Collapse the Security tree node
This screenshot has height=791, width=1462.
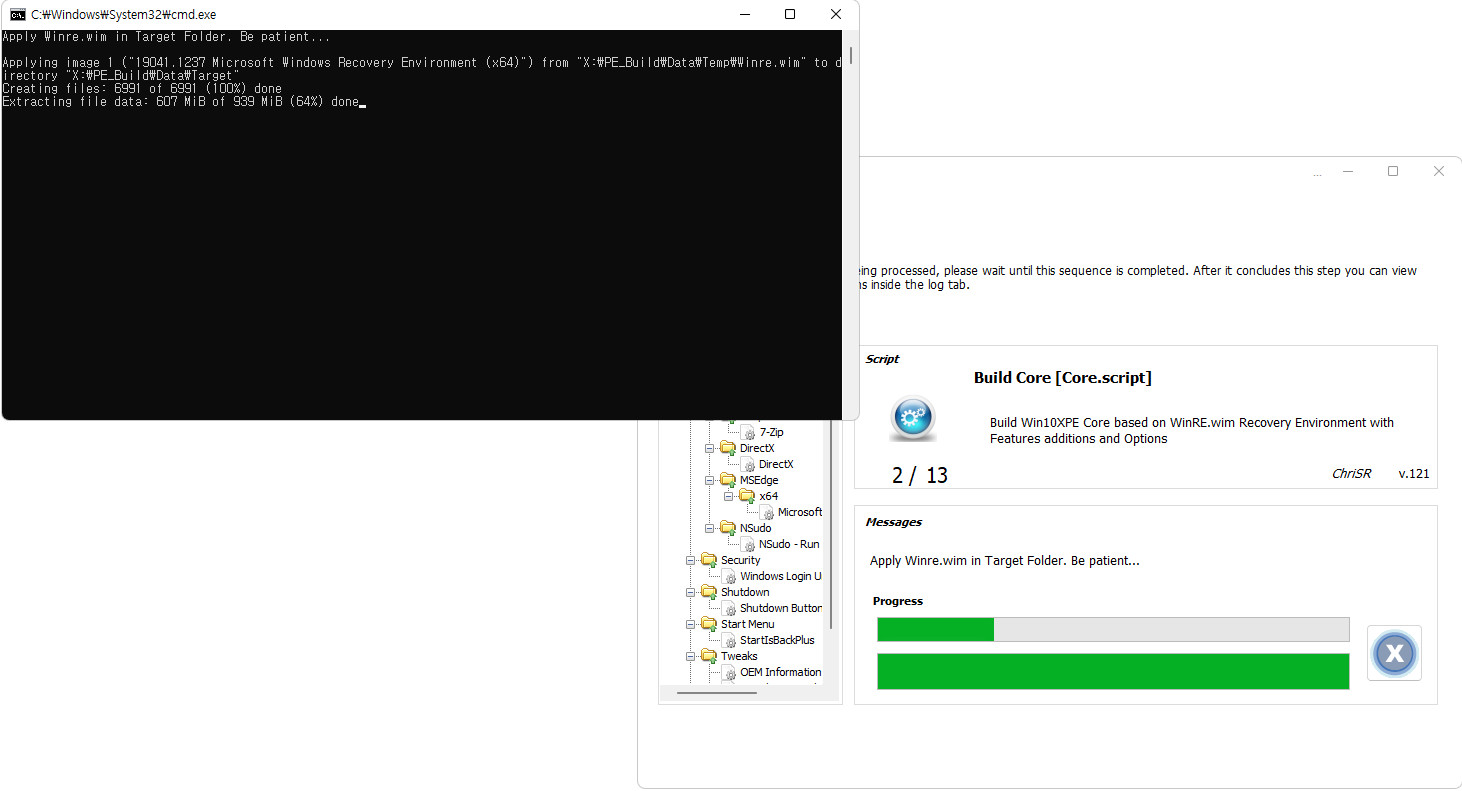tap(690, 560)
